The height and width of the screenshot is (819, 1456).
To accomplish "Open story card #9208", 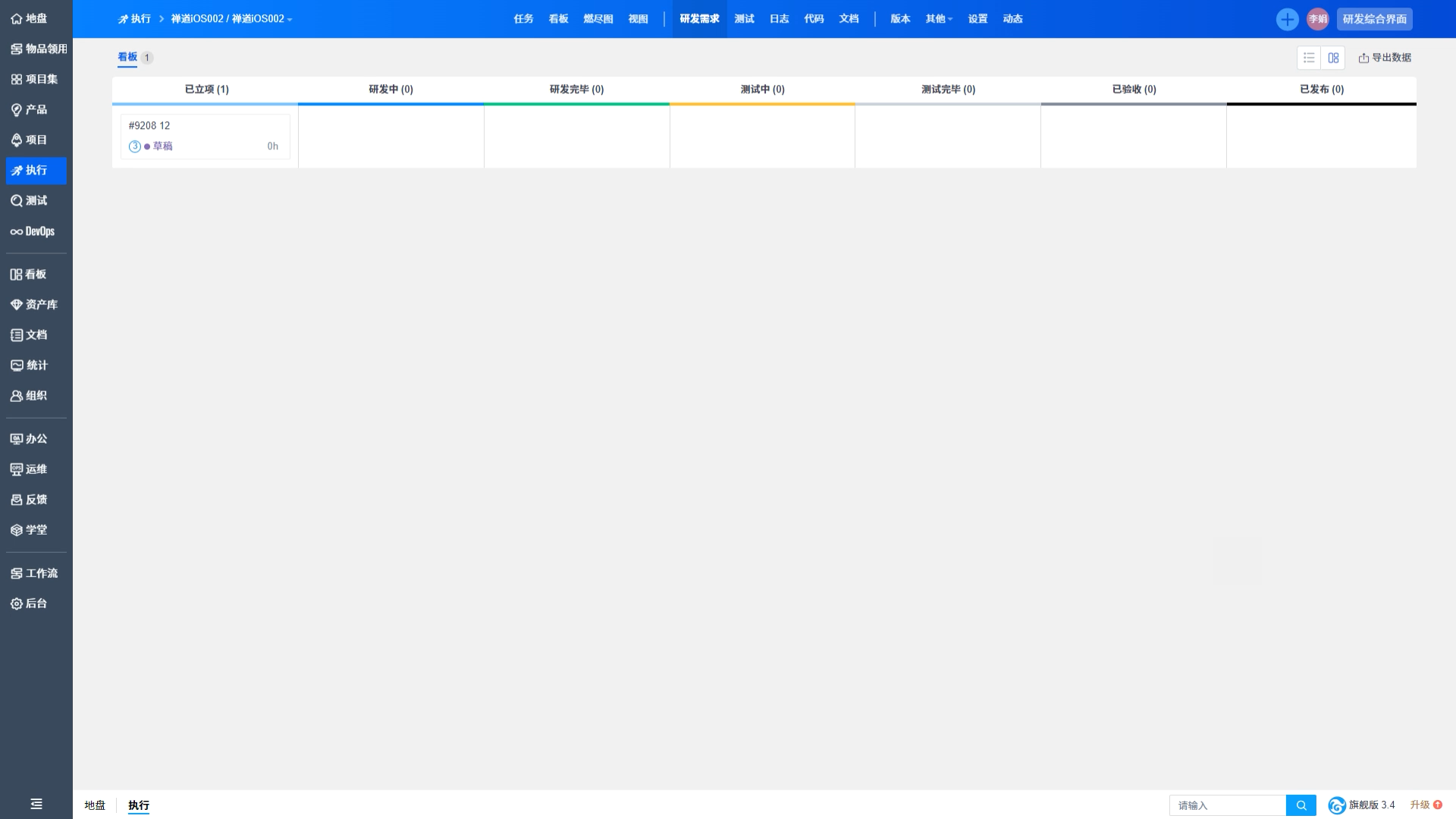I will coord(149,126).
